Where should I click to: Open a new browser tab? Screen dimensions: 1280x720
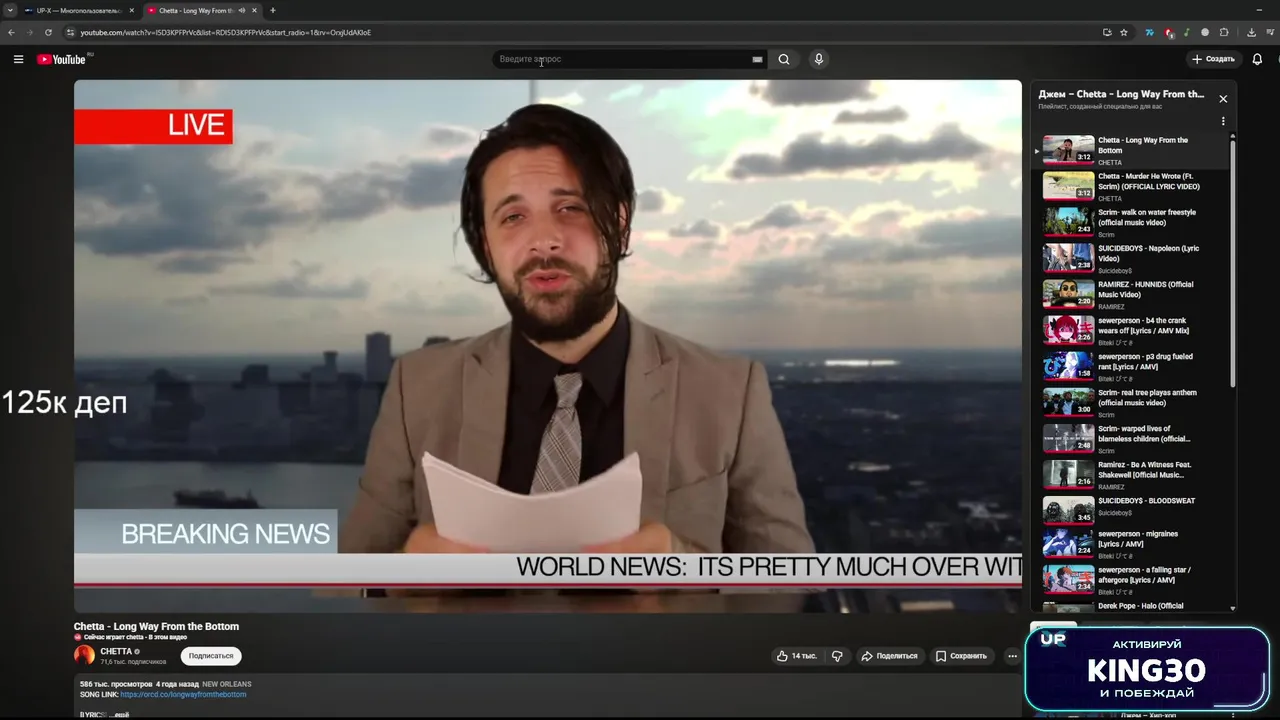pyautogui.click(x=273, y=10)
